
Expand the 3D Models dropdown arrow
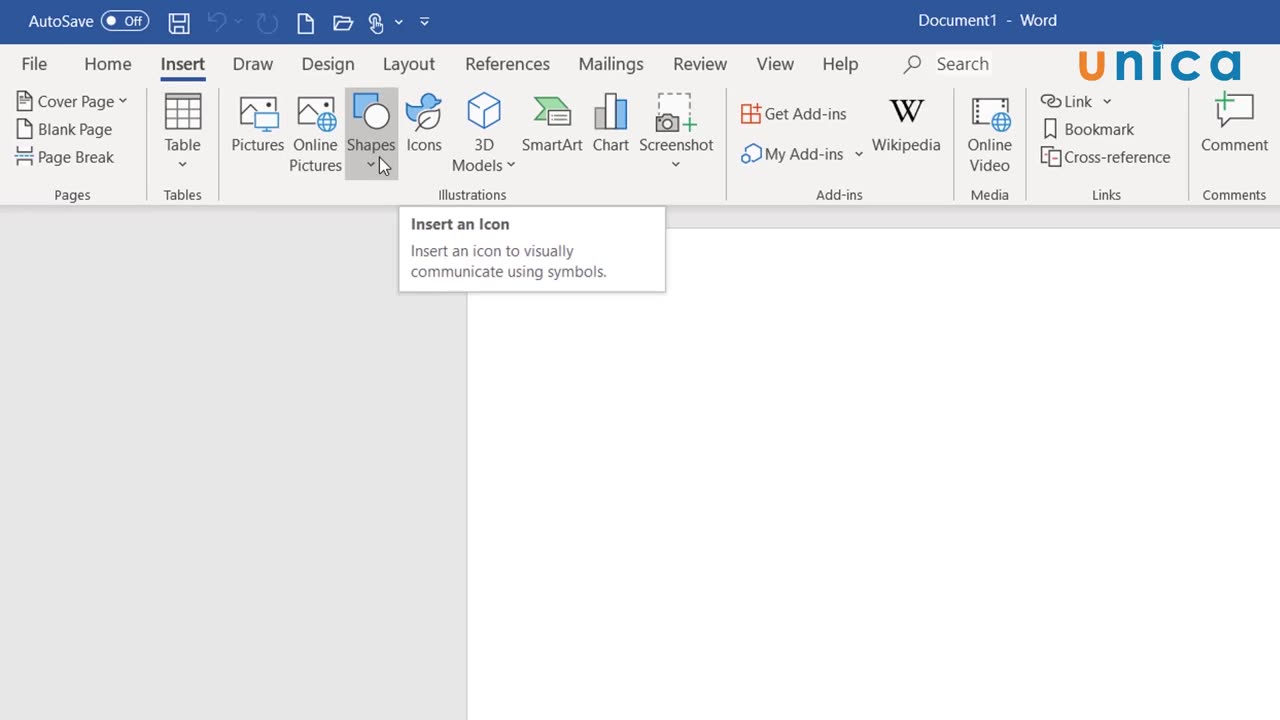click(511, 165)
